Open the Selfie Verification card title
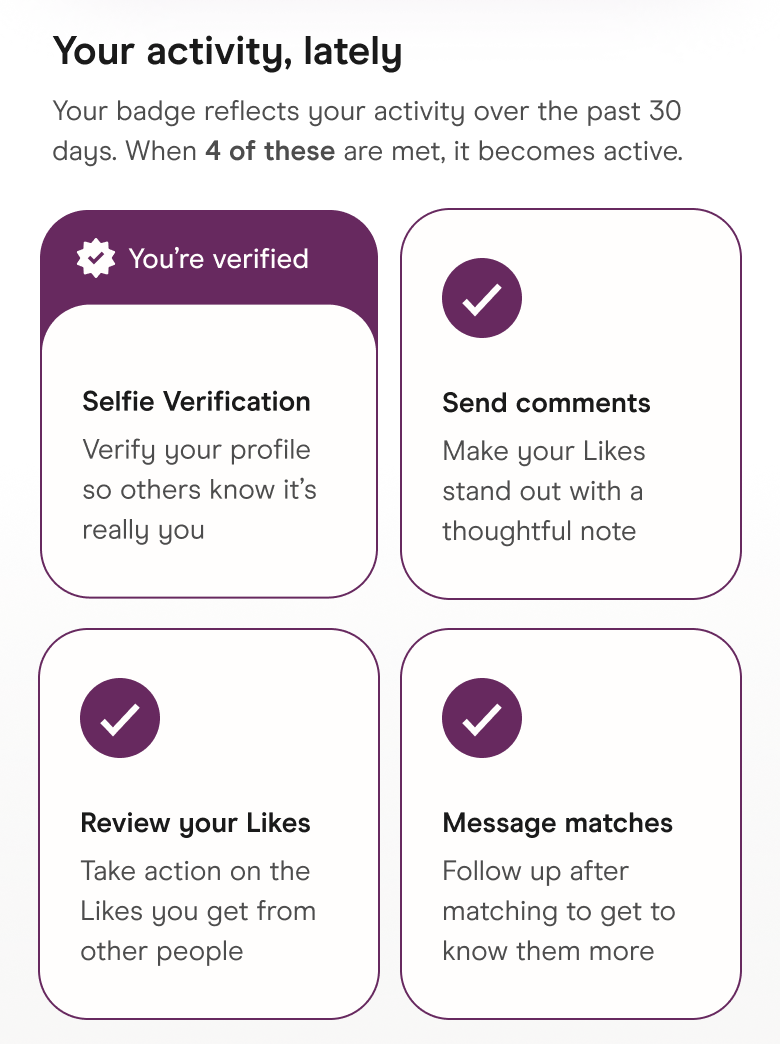 click(196, 402)
